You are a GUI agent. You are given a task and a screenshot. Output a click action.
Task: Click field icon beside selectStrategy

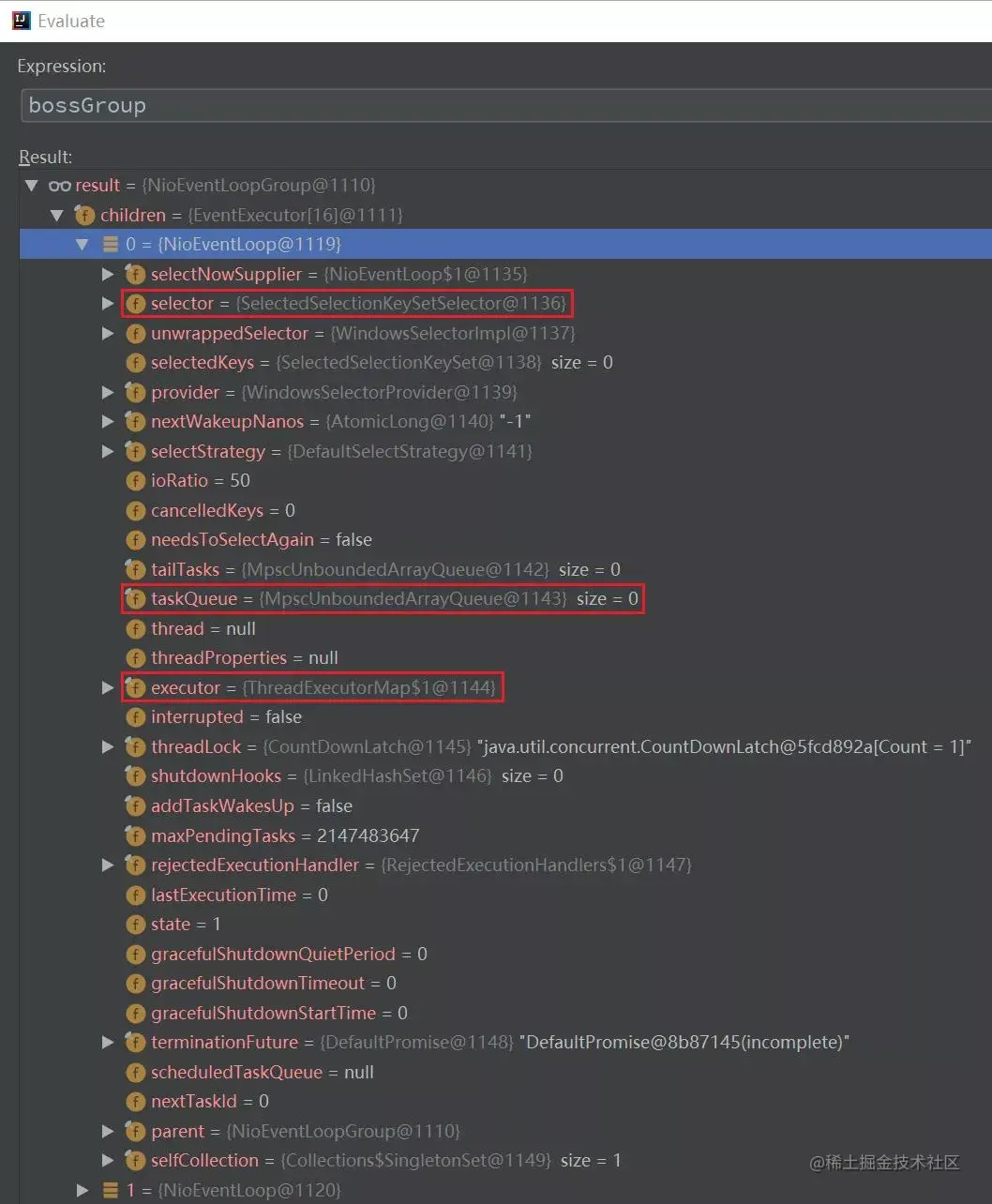pos(135,452)
